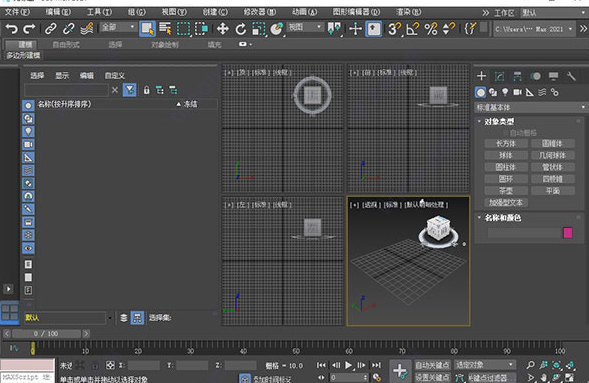Open the Utilities wrench panel icon

coord(571,76)
